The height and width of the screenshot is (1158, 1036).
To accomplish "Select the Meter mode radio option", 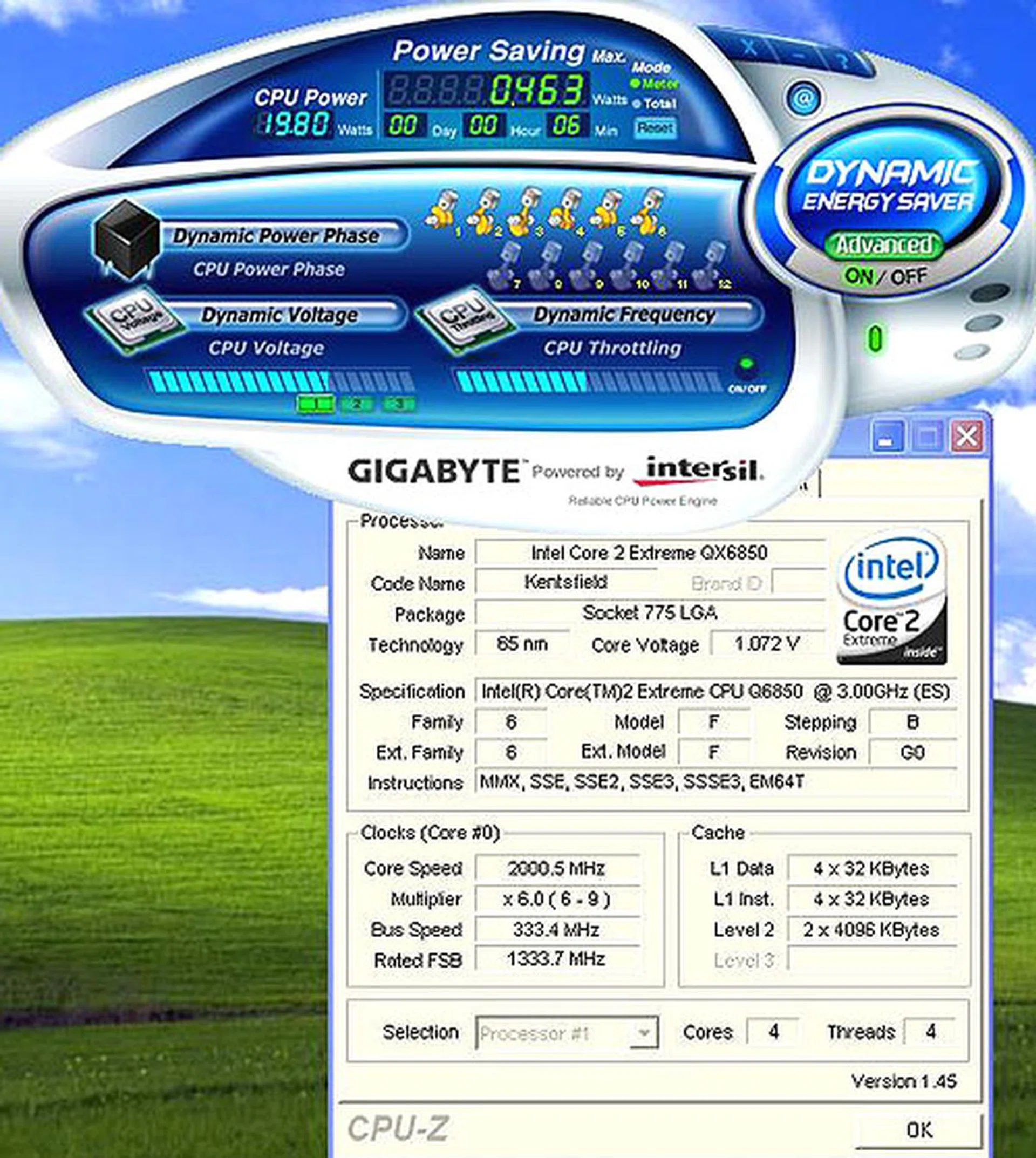I will (636, 84).
